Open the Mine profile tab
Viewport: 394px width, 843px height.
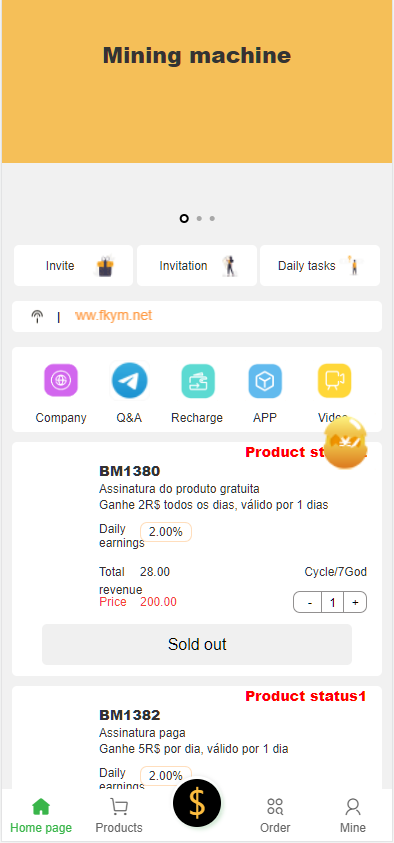coord(353,815)
